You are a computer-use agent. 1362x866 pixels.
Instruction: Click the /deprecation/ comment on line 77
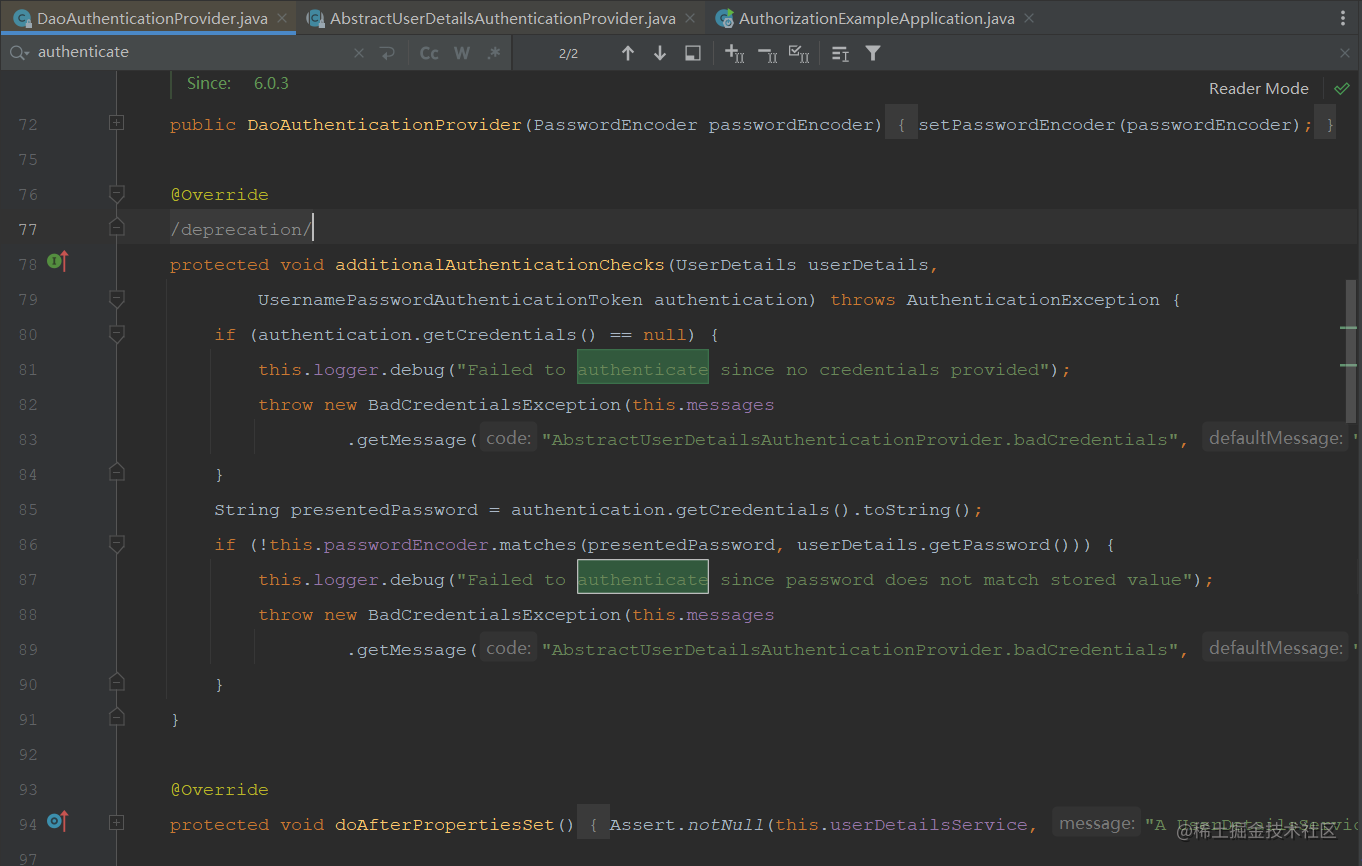(241, 230)
